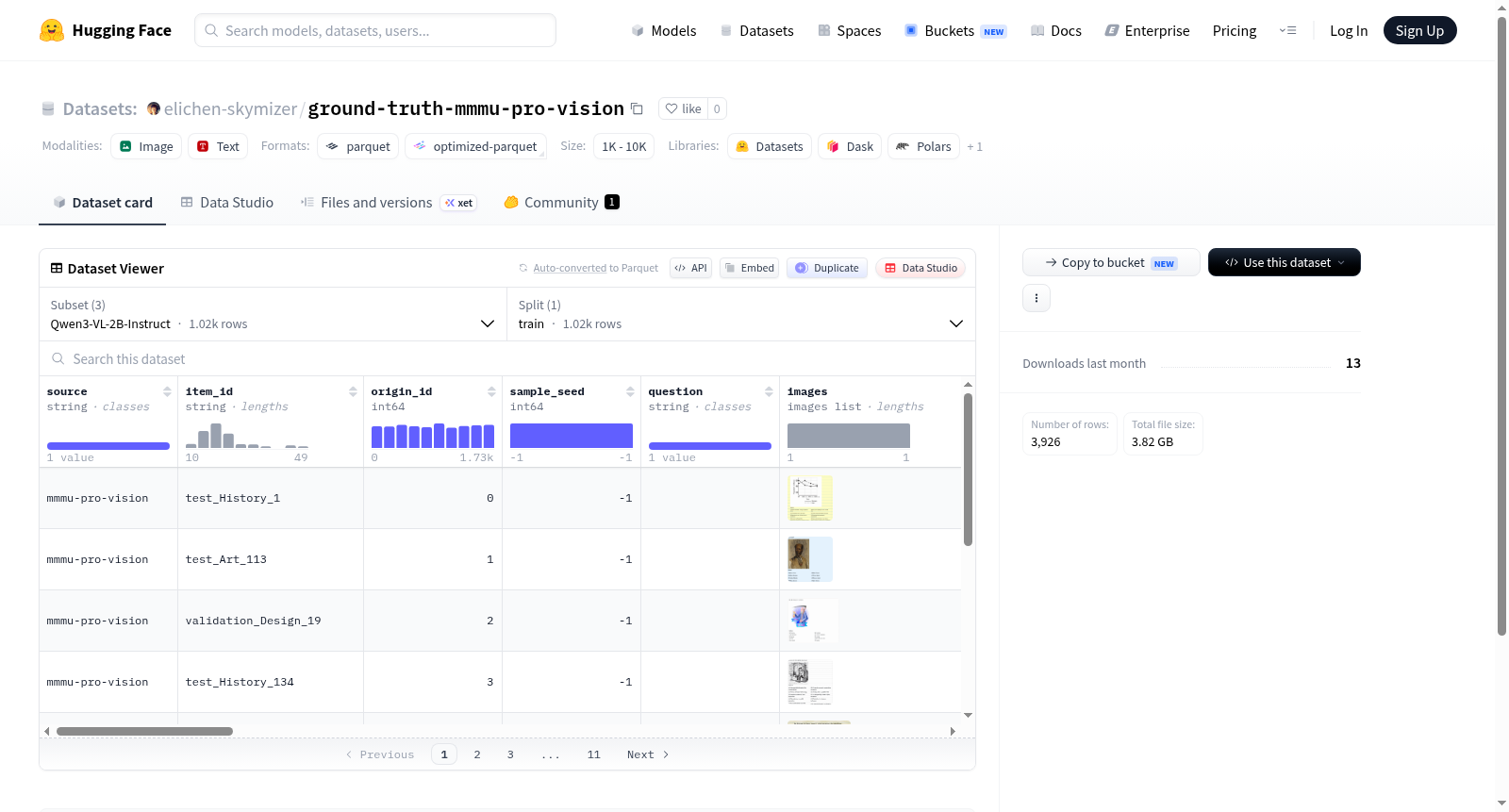Click the horizontal scrollbar of the table

[144, 731]
